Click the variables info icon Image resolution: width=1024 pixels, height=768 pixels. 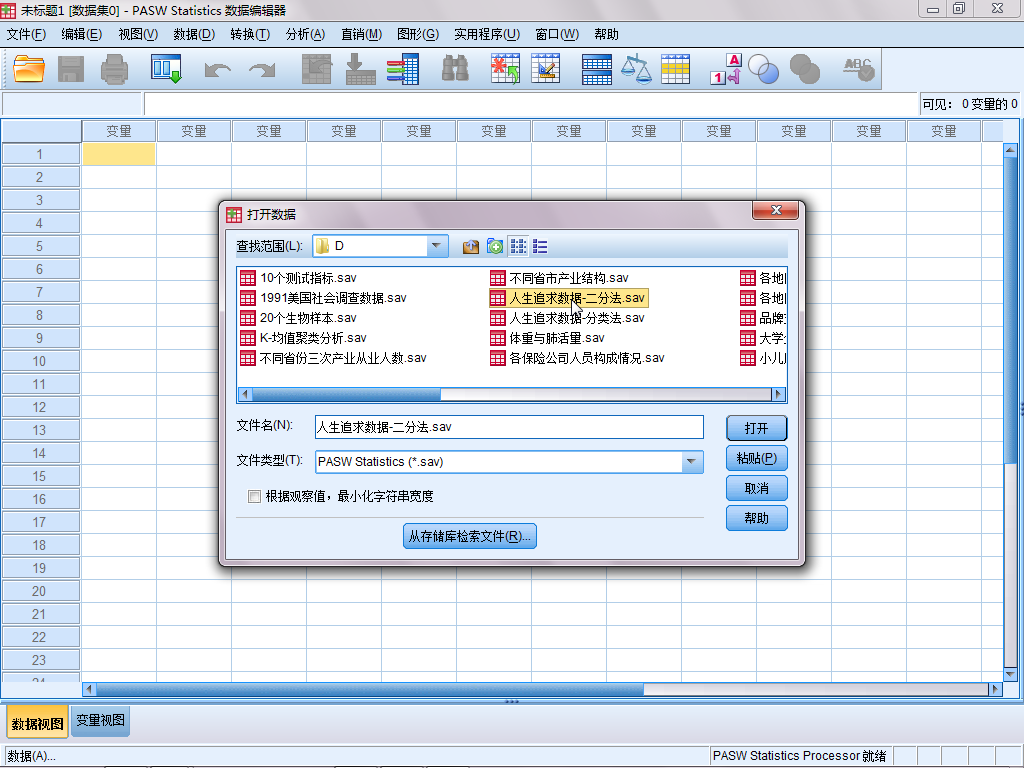tap(403, 69)
